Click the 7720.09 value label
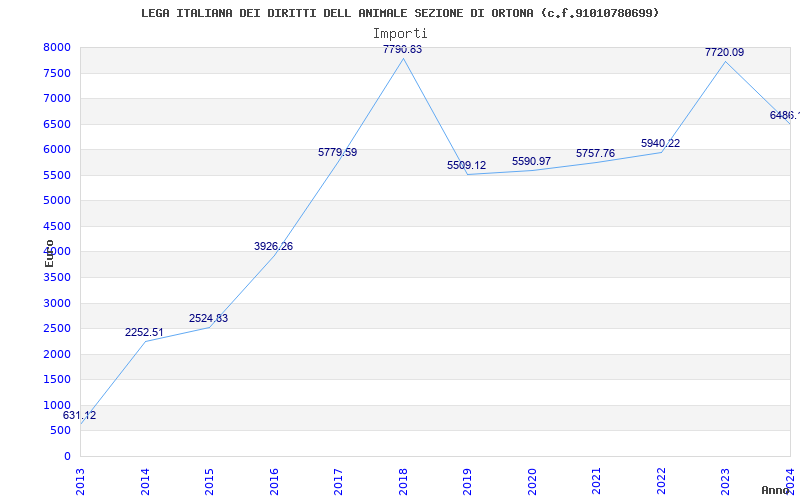The image size is (800, 500). [x=725, y=52]
